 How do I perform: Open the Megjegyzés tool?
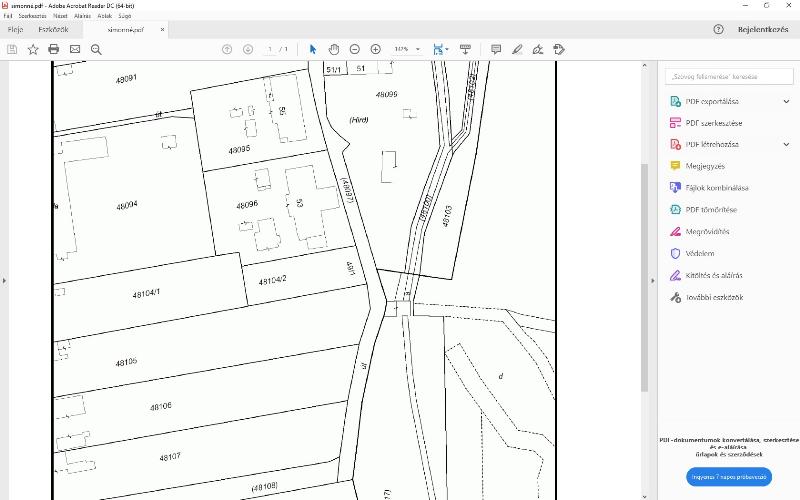tap(705, 166)
